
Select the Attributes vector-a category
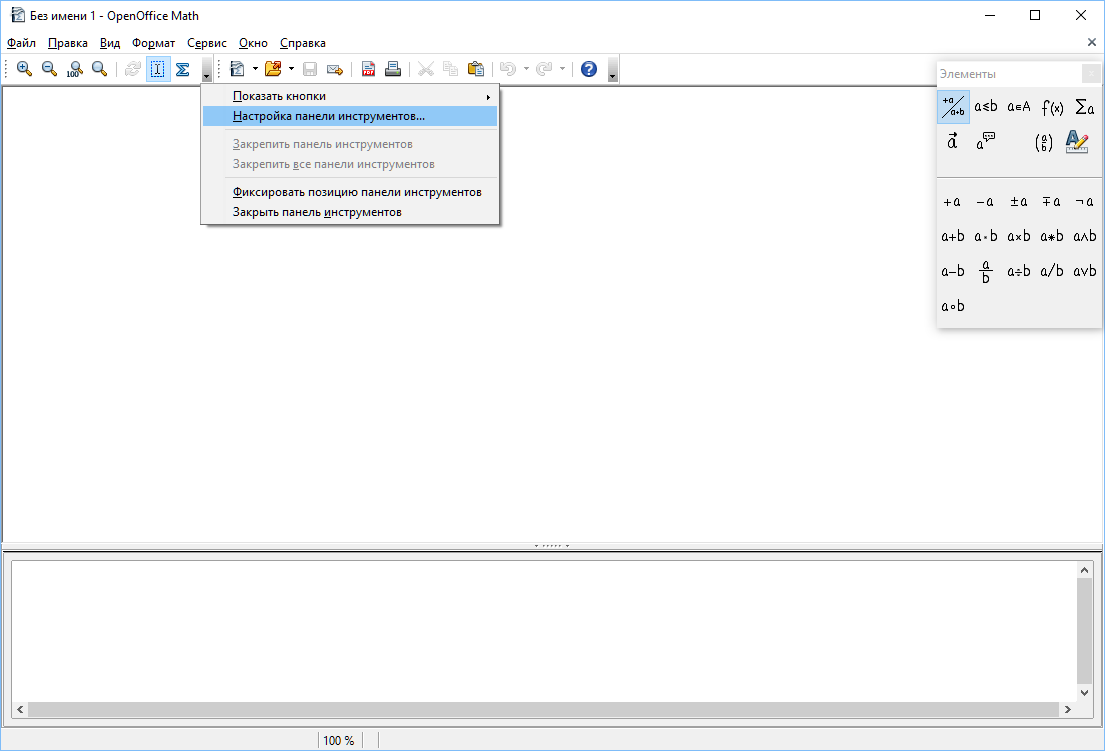(x=953, y=142)
